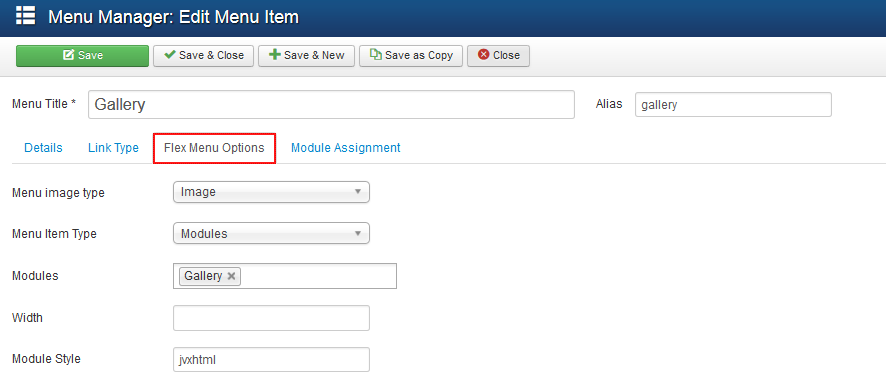Click the edit icon on the Save button
The width and height of the screenshot is (886, 383).
pos(69,55)
